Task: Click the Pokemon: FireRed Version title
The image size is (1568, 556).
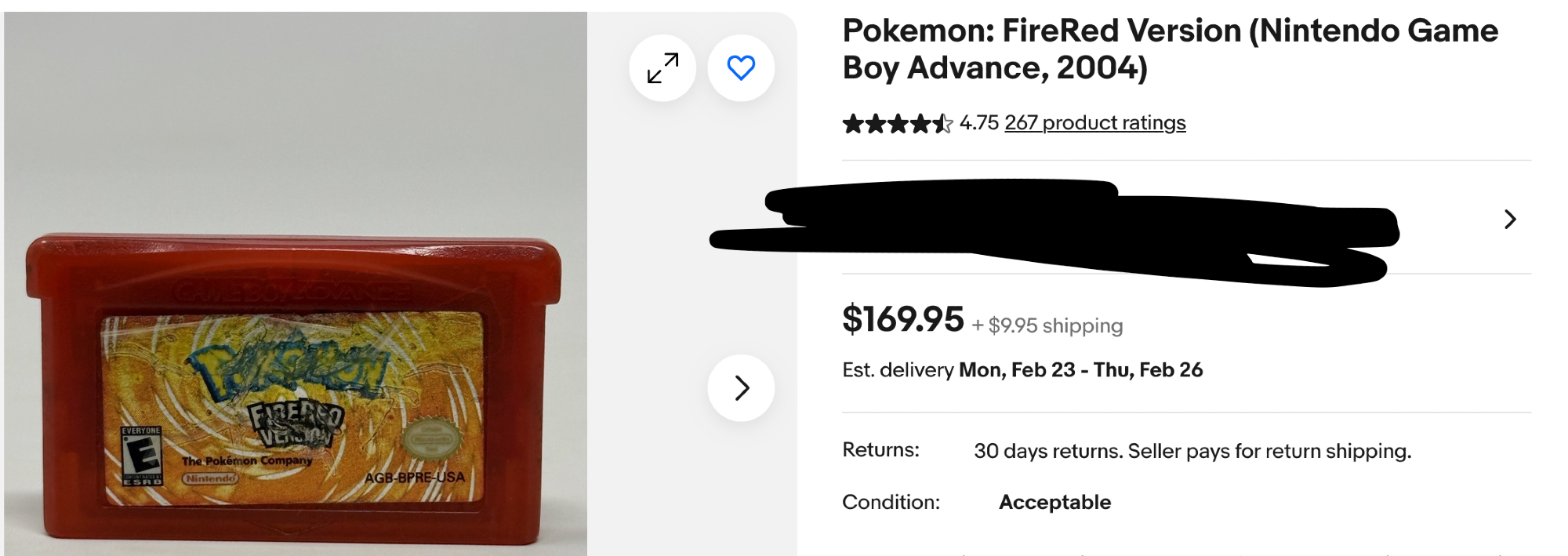Action: 1170,49
